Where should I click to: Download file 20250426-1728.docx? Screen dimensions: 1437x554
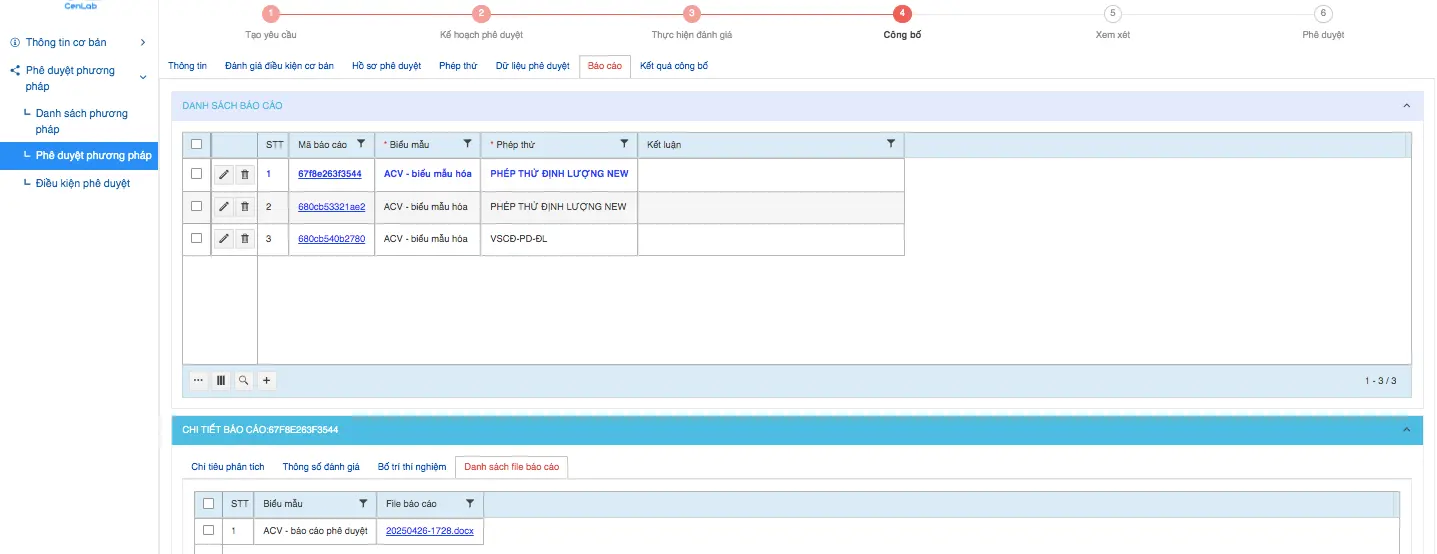429,531
